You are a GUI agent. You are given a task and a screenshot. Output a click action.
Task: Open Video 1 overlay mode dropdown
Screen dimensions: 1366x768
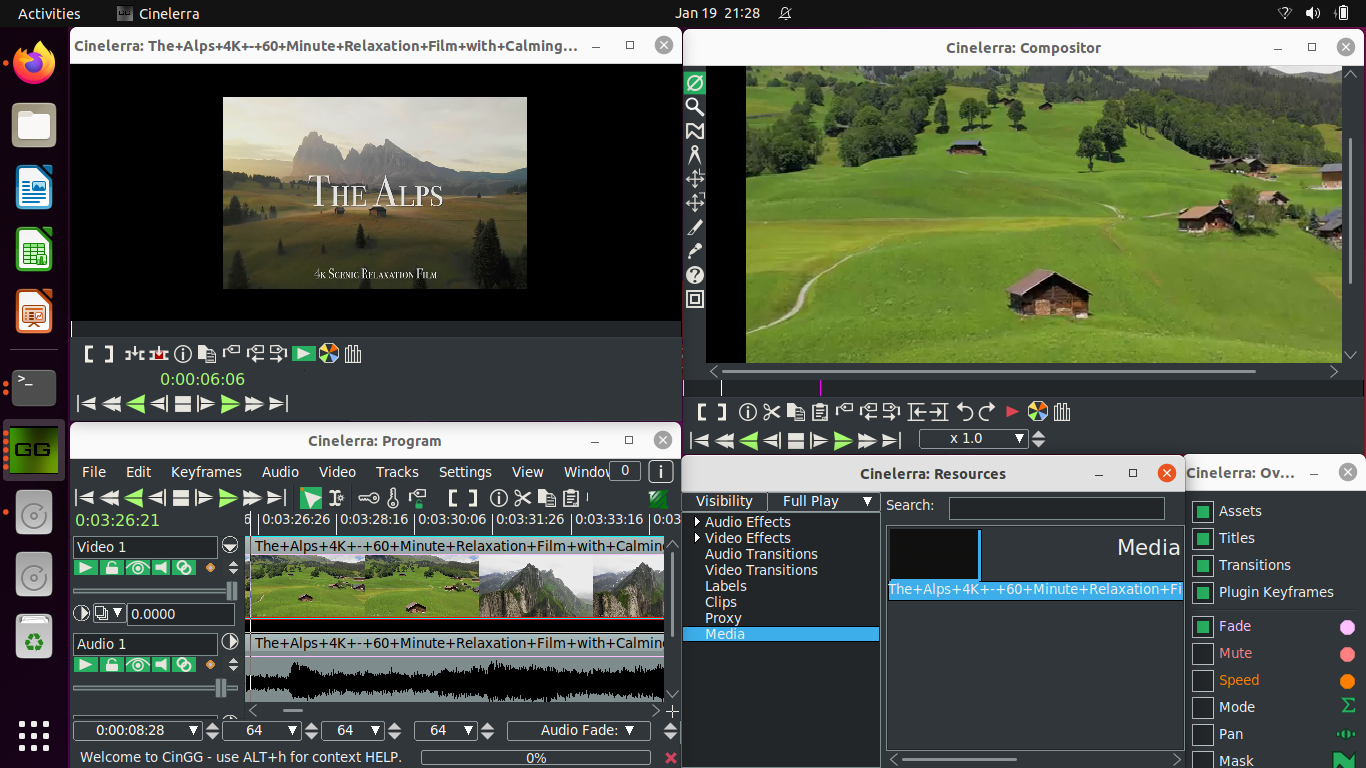point(108,613)
